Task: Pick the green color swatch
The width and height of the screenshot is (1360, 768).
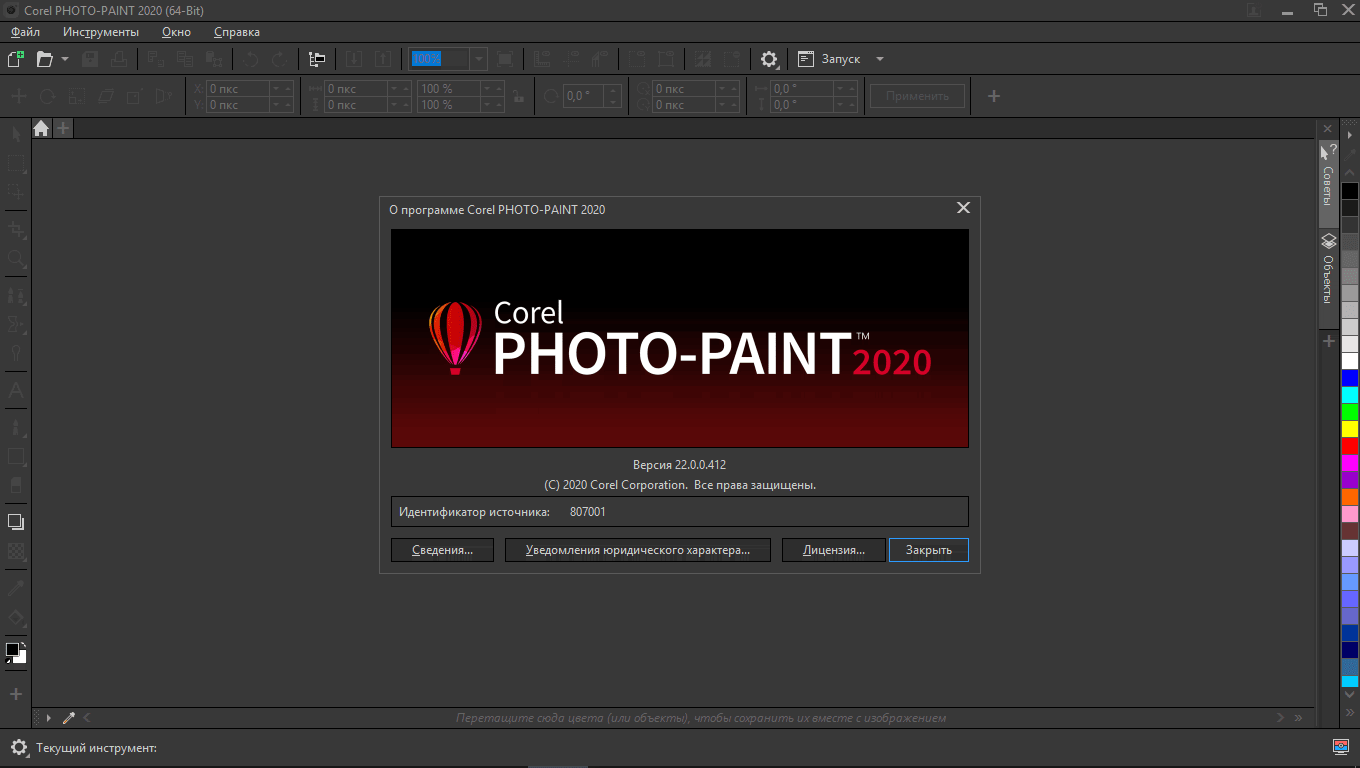Action: (1350, 412)
